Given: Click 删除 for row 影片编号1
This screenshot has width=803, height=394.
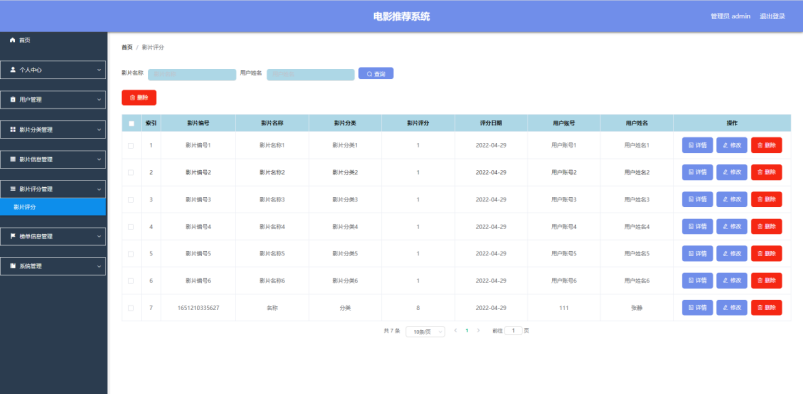Looking at the screenshot, I should click(767, 145).
